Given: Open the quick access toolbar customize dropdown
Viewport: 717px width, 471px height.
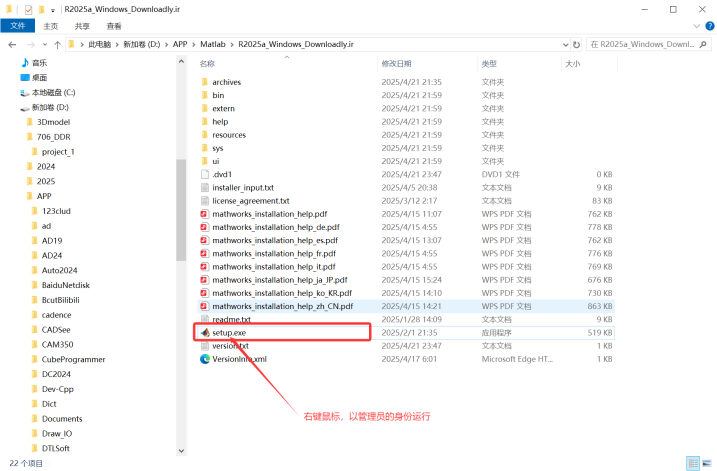Looking at the screenshot, I should click(53, 10).
